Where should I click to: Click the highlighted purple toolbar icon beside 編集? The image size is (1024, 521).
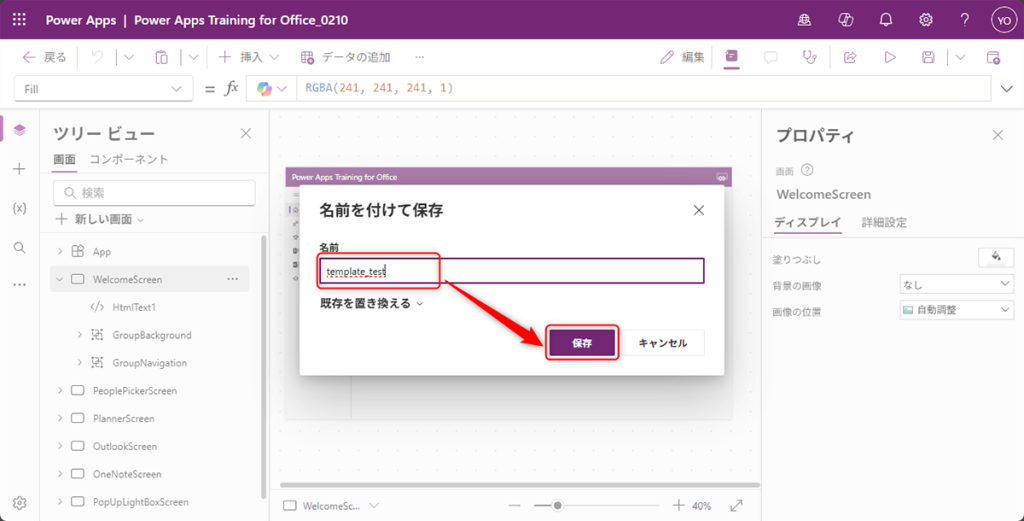tap(731, 57)
